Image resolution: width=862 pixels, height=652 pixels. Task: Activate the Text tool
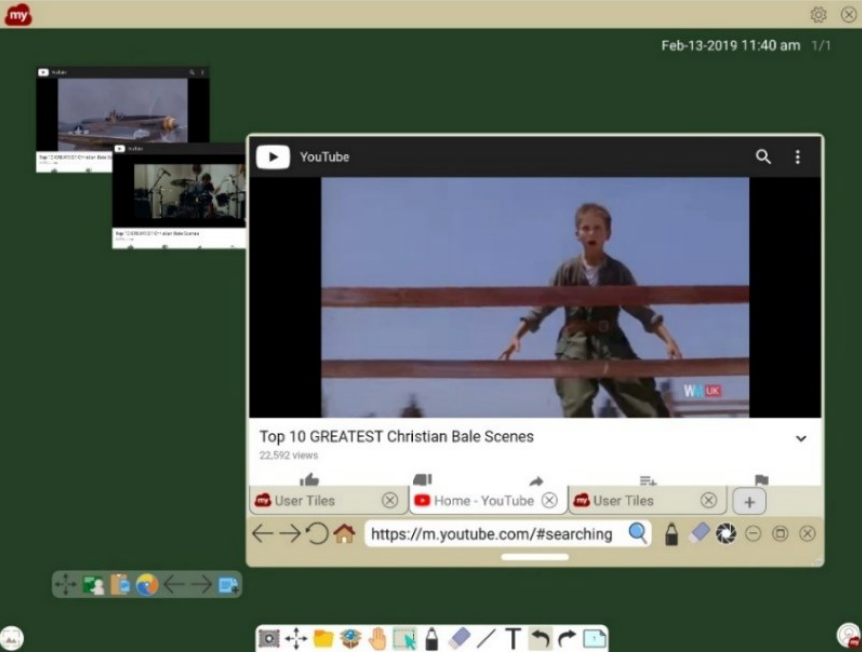(513, 639)
